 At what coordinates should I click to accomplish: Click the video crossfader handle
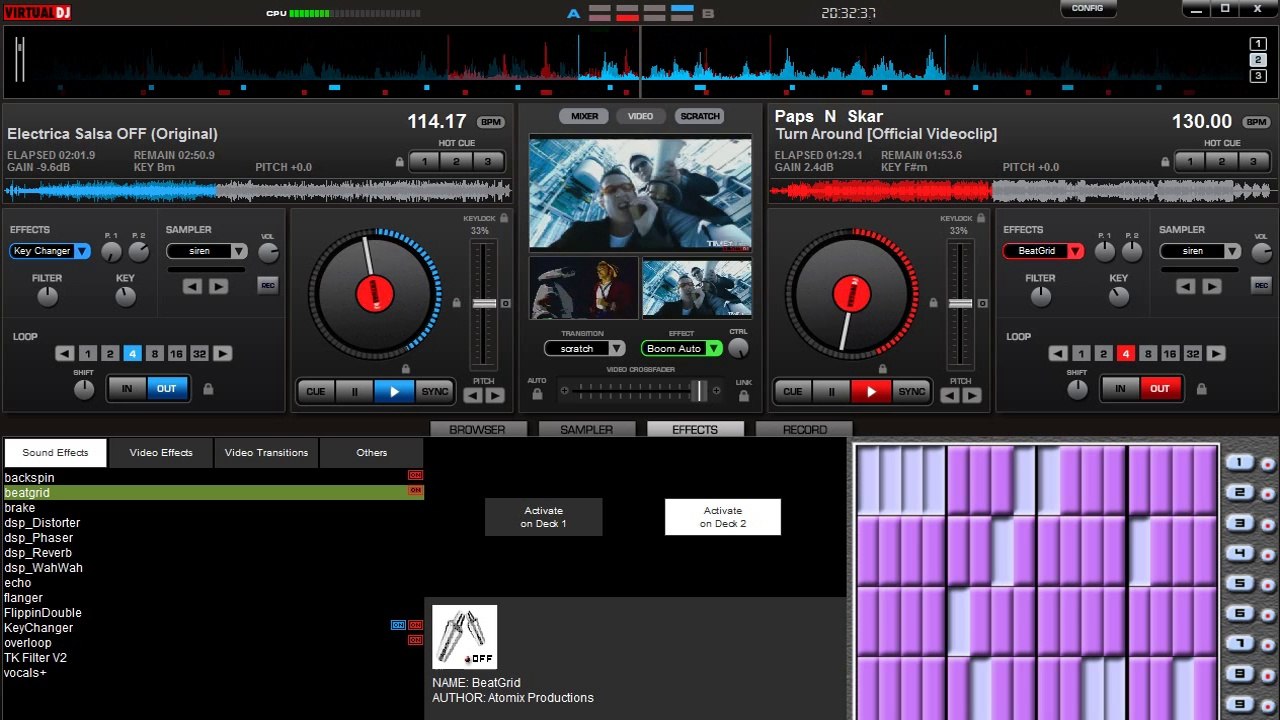tap(701, 391)
